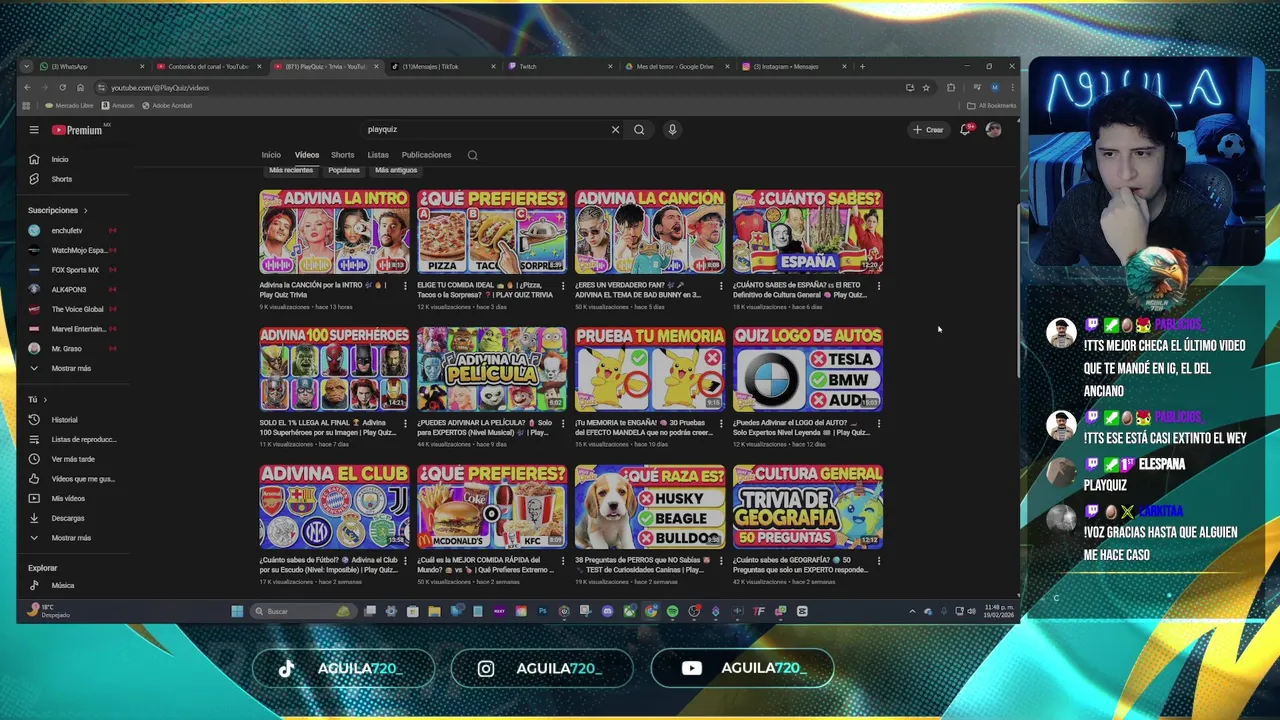Open Música under Explorar

coord(62,585)
